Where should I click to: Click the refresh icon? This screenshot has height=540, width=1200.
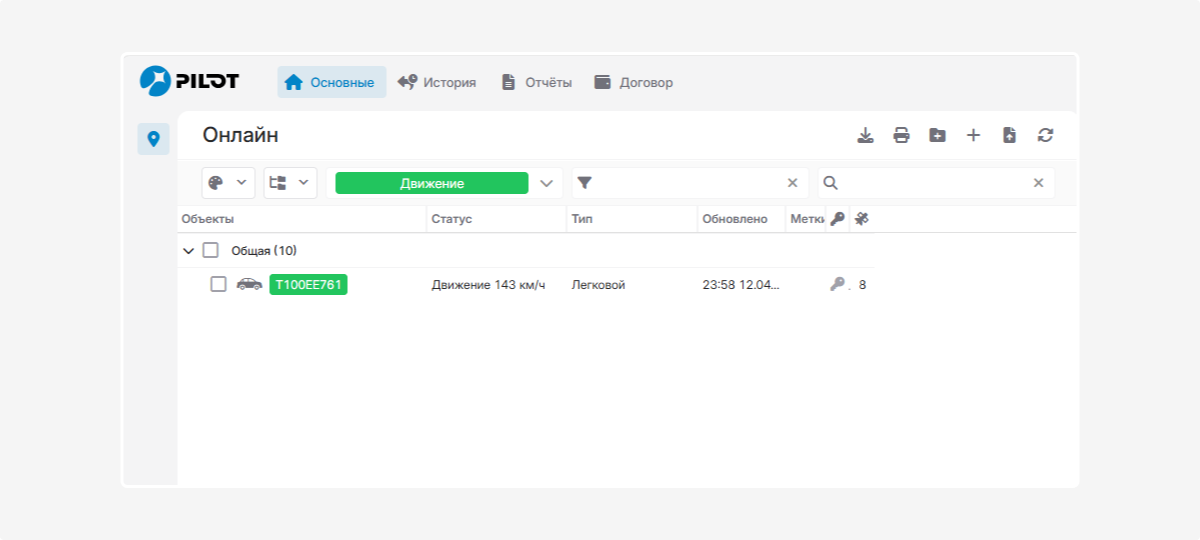pyautogui.click(x=1045, y=136)
